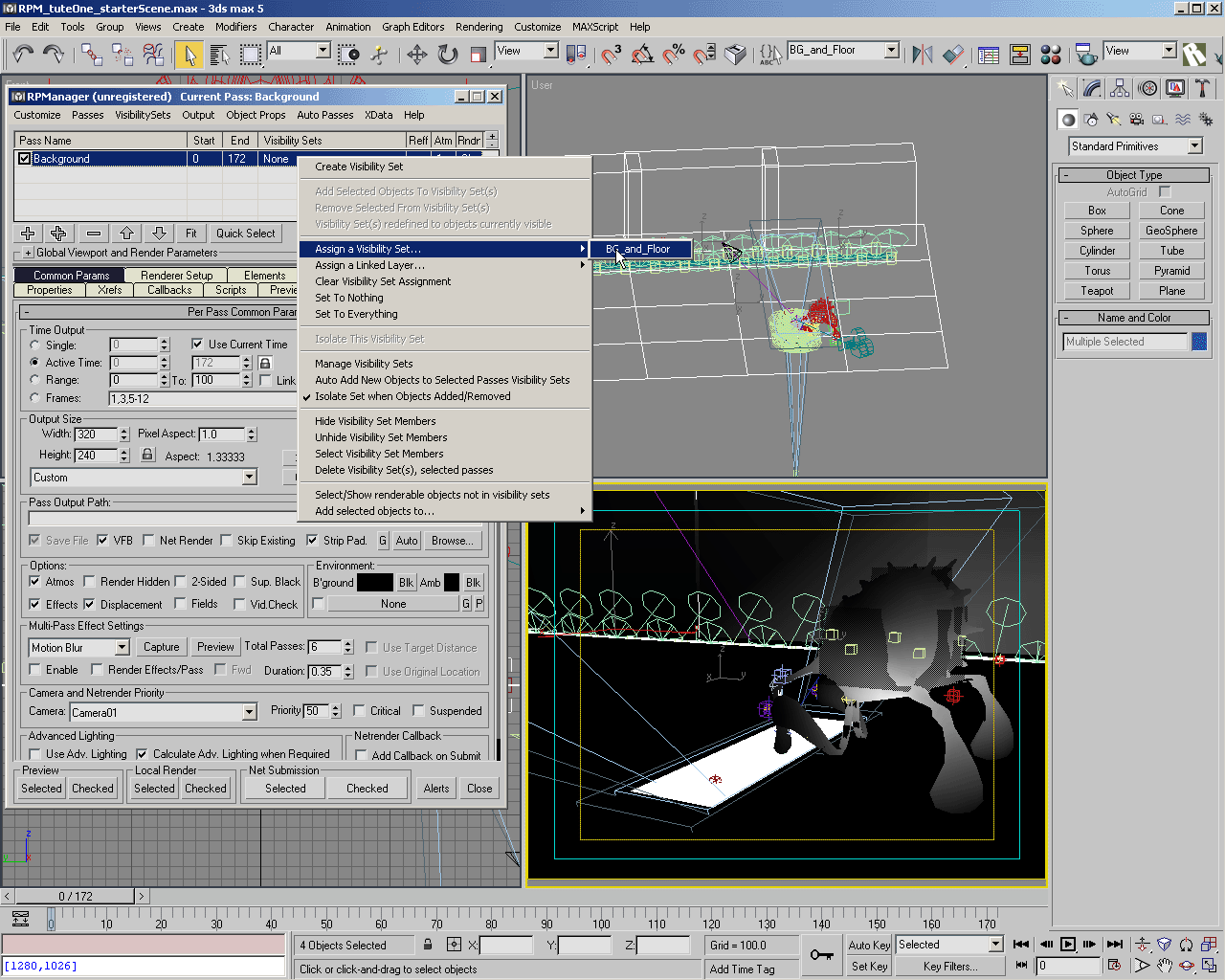Open the Material Editor spheres icon

point(1051,54)
